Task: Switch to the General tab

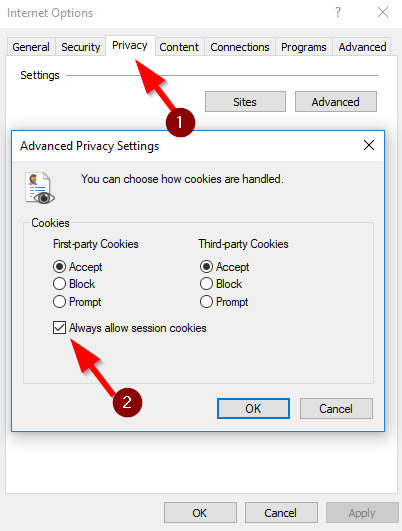Action: tap(31, 47)
